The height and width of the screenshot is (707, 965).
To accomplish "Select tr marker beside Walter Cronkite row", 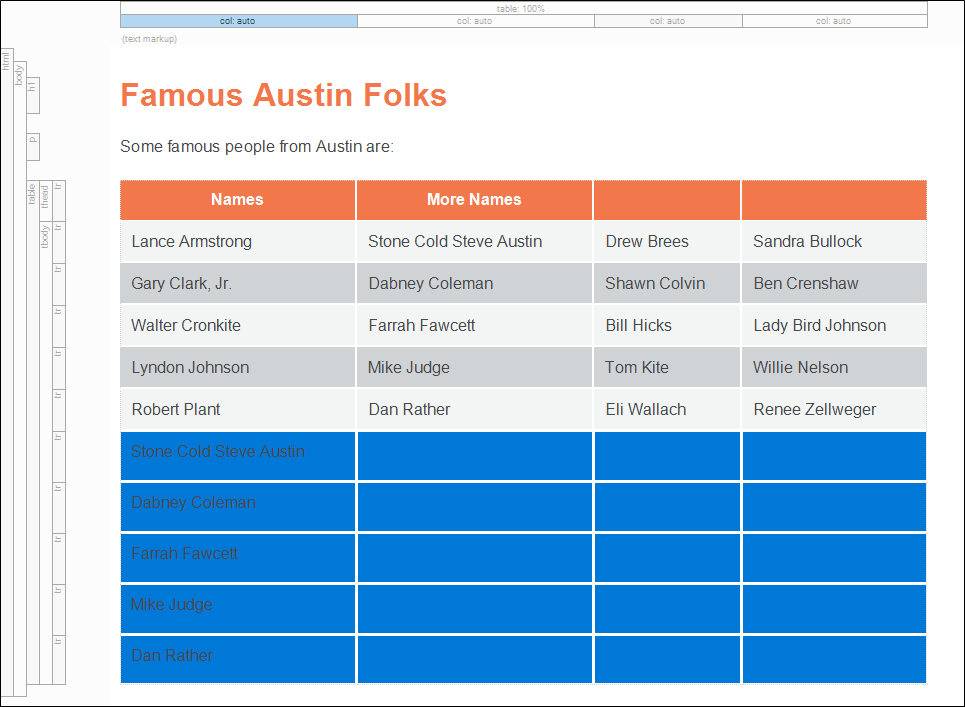I will coord(59,326).
